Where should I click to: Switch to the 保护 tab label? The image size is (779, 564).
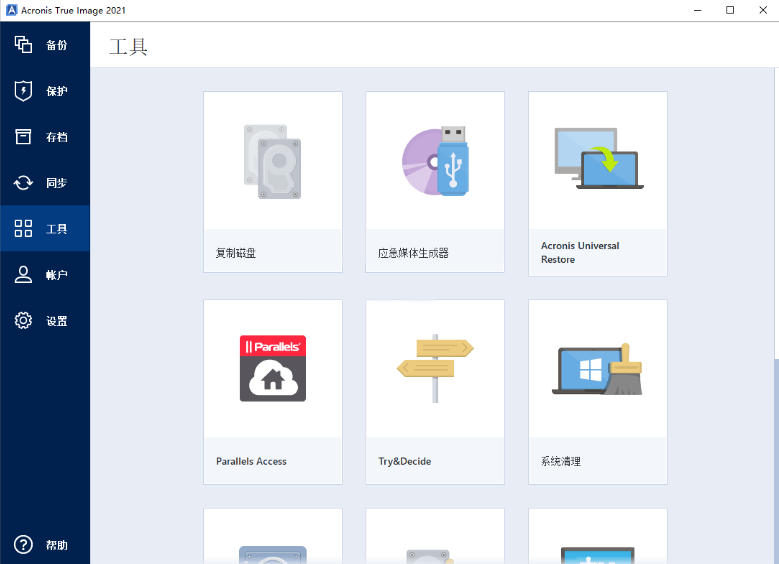click(57, 91)
